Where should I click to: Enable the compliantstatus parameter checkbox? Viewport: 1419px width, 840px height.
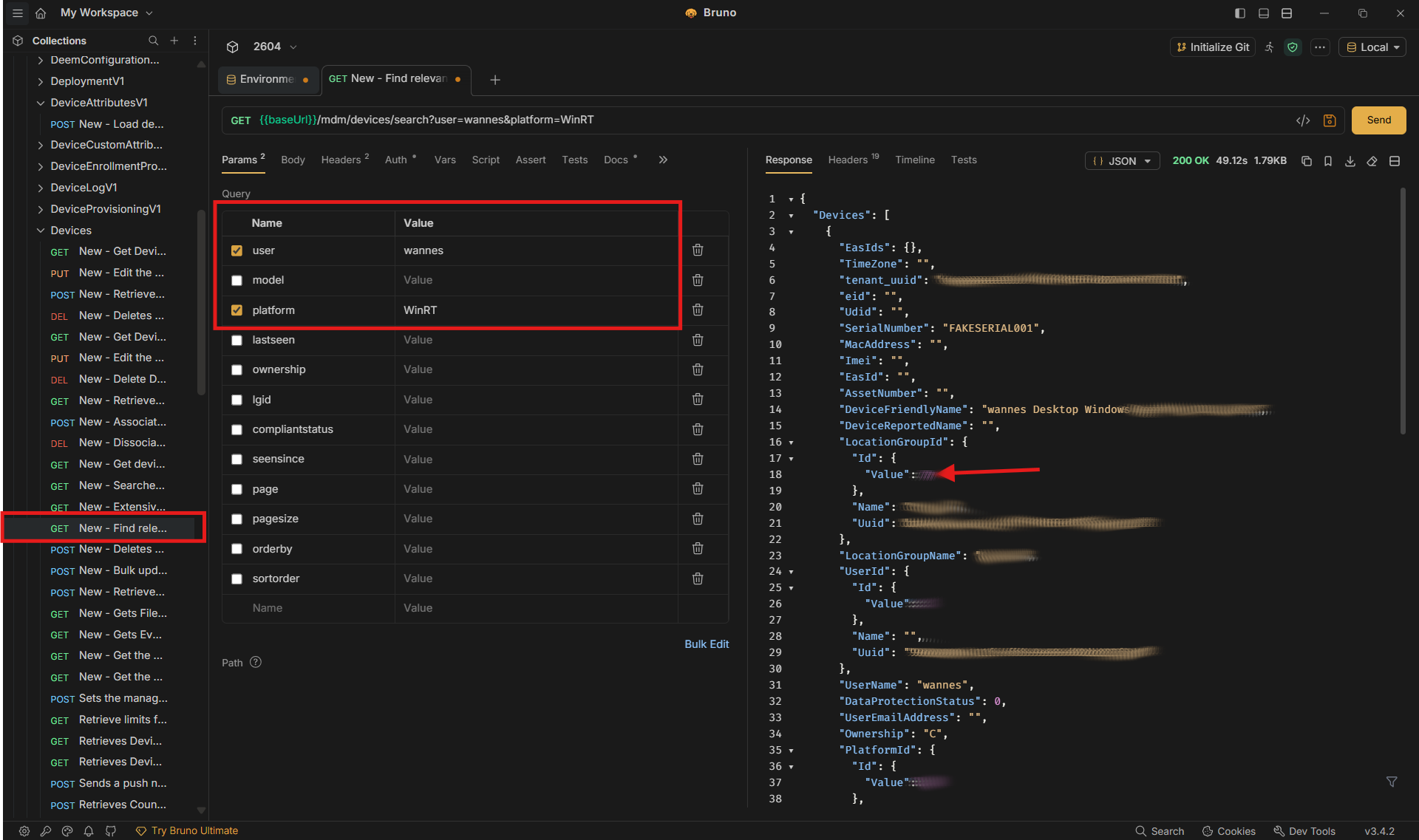(x=236, y=430)
